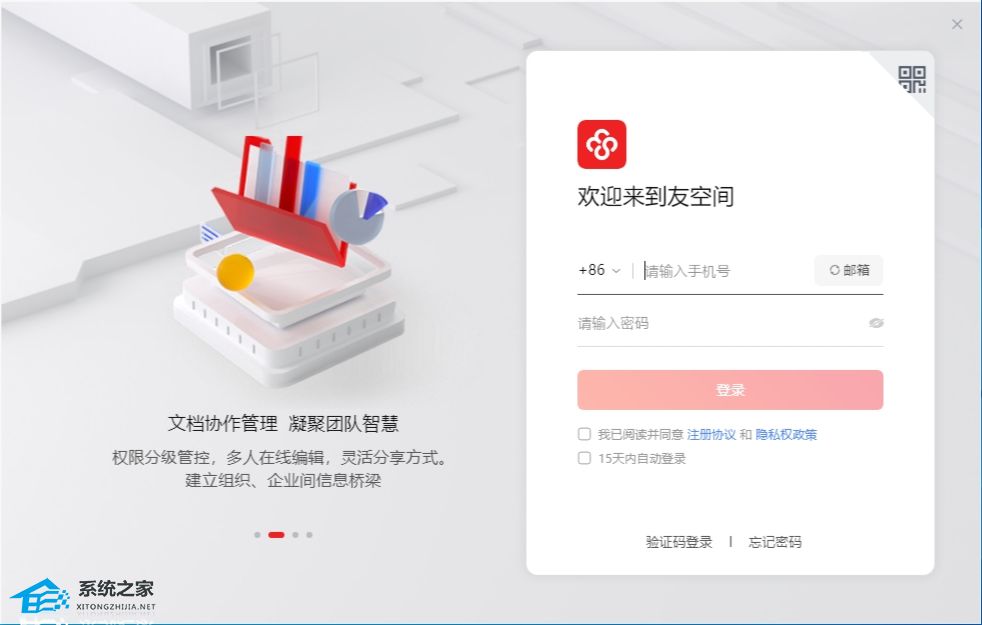Focus the 请输入手机号 phone field
The image size is (982, 625).
726,271
